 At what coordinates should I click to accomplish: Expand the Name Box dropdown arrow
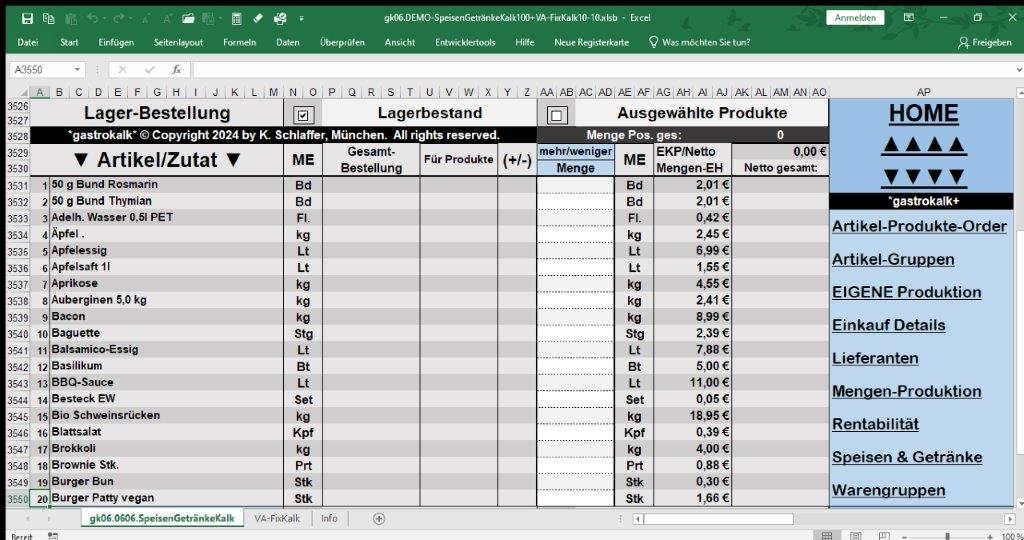point(78,70)
